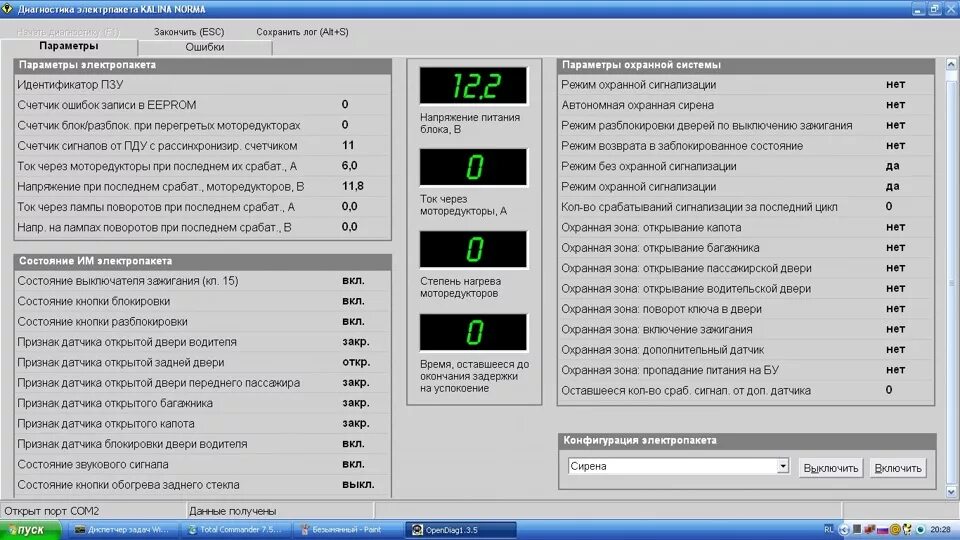Click the Ток через моторедукторы digital display
The height and width of the screenshot is (540, 960).
tap(473, 167)
